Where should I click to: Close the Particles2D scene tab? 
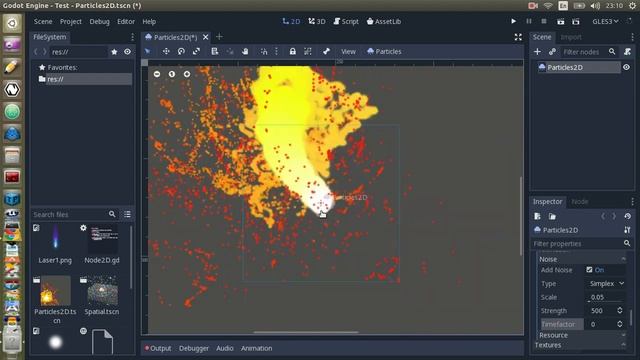pyautogui.click(x=205, y=37)
